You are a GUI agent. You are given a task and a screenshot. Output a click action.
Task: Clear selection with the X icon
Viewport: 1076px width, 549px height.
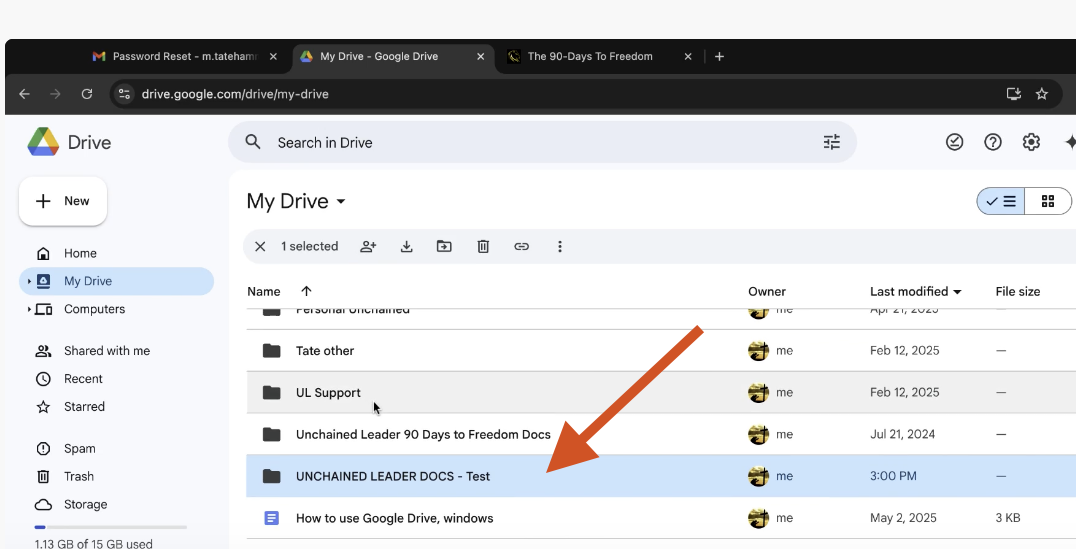click(x=260, y=246)
